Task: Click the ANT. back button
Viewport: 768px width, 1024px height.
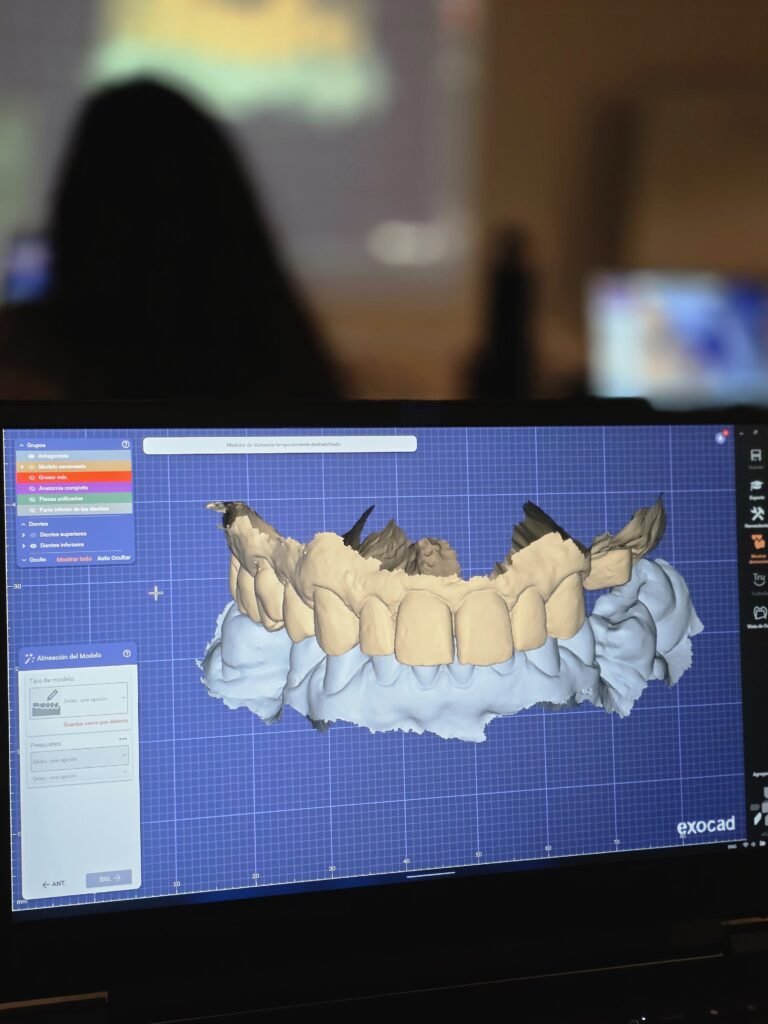Action: 53,883
